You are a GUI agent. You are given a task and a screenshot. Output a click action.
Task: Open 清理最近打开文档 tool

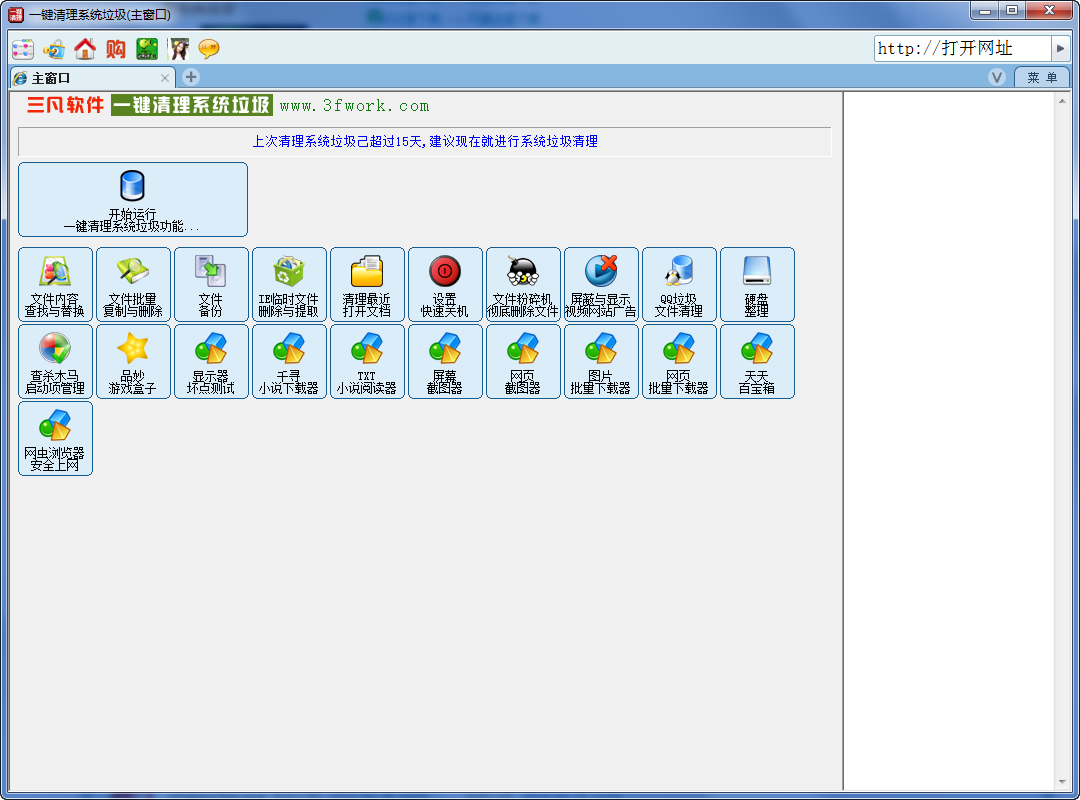(x=367, y=285)
